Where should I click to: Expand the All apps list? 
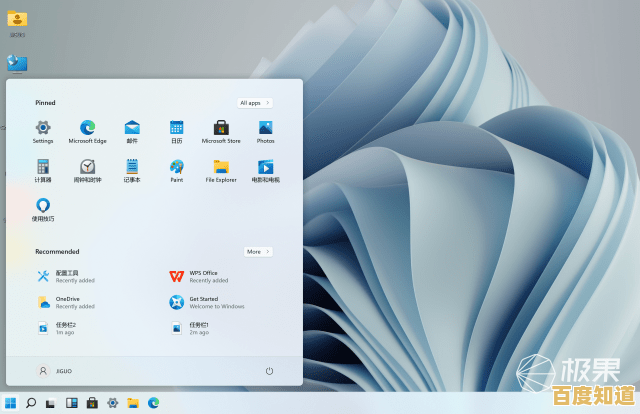coord(255,103)
